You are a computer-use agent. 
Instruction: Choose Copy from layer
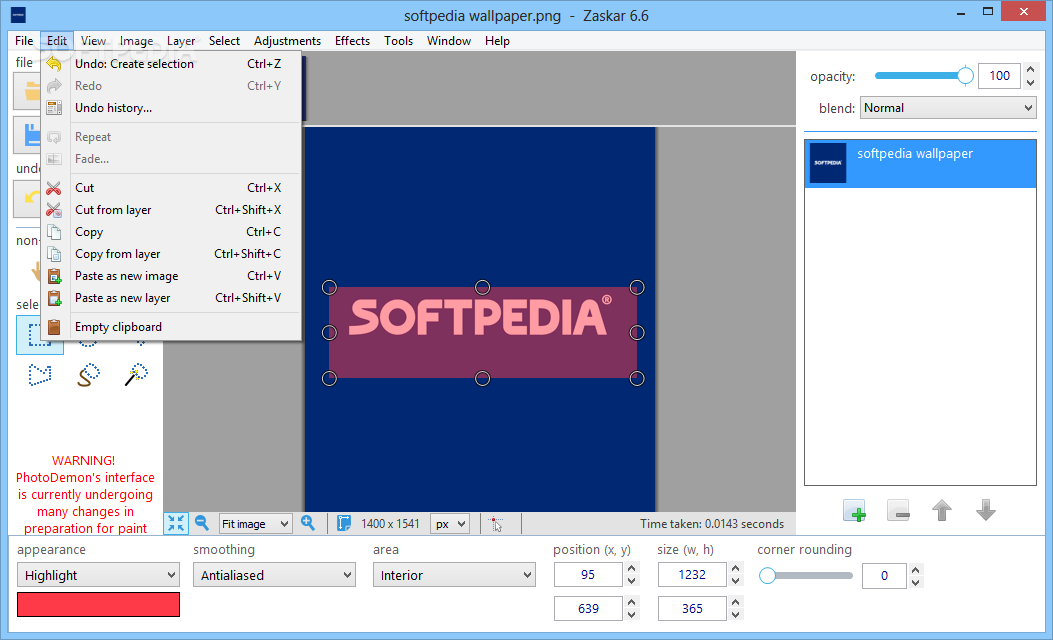pyautogui.click(x=171, y=254)
